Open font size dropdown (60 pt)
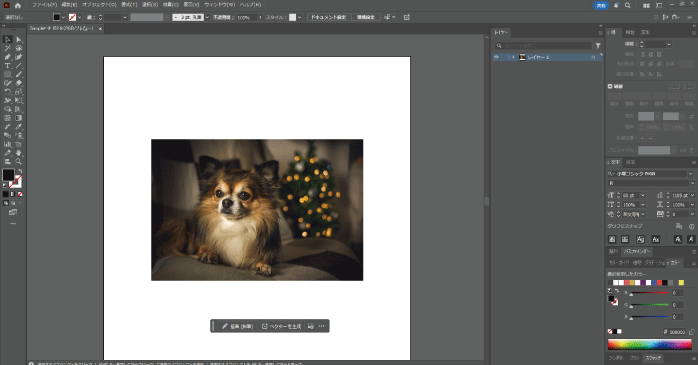This screenshot has height=365, width=698. tap(643, 195)
